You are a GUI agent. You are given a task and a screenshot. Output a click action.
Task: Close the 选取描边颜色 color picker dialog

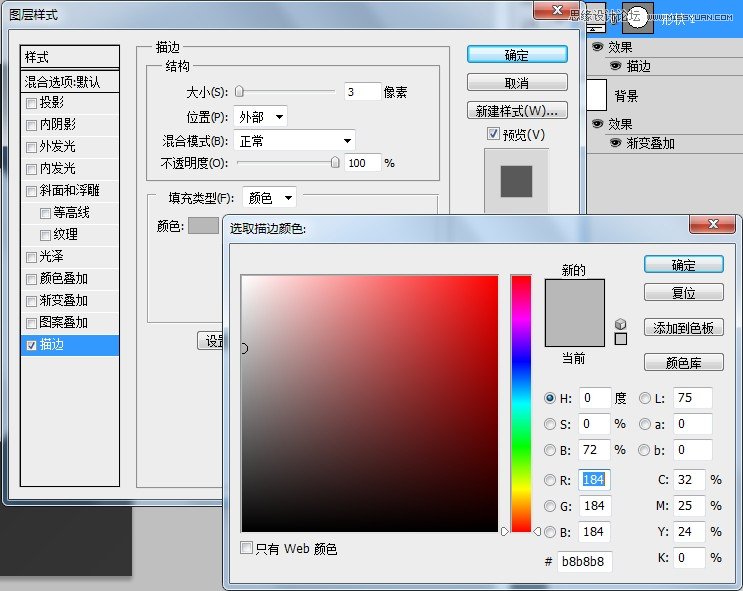pos(713,224)
